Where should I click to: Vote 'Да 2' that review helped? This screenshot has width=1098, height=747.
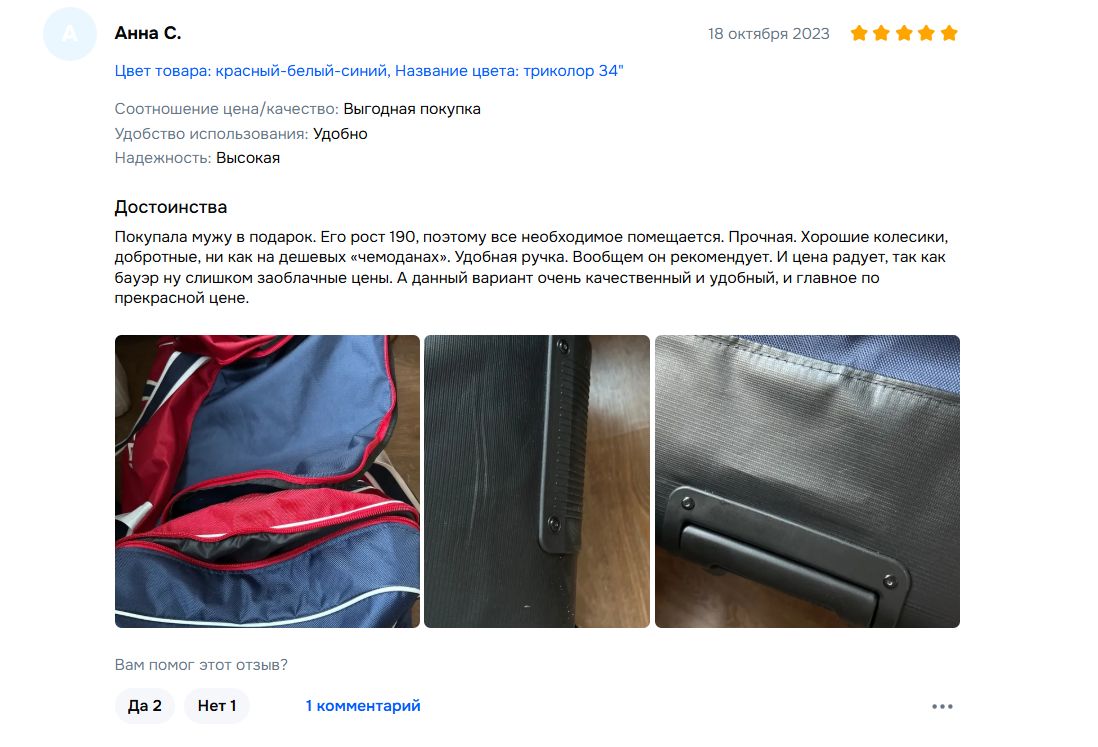click(144, 706)
